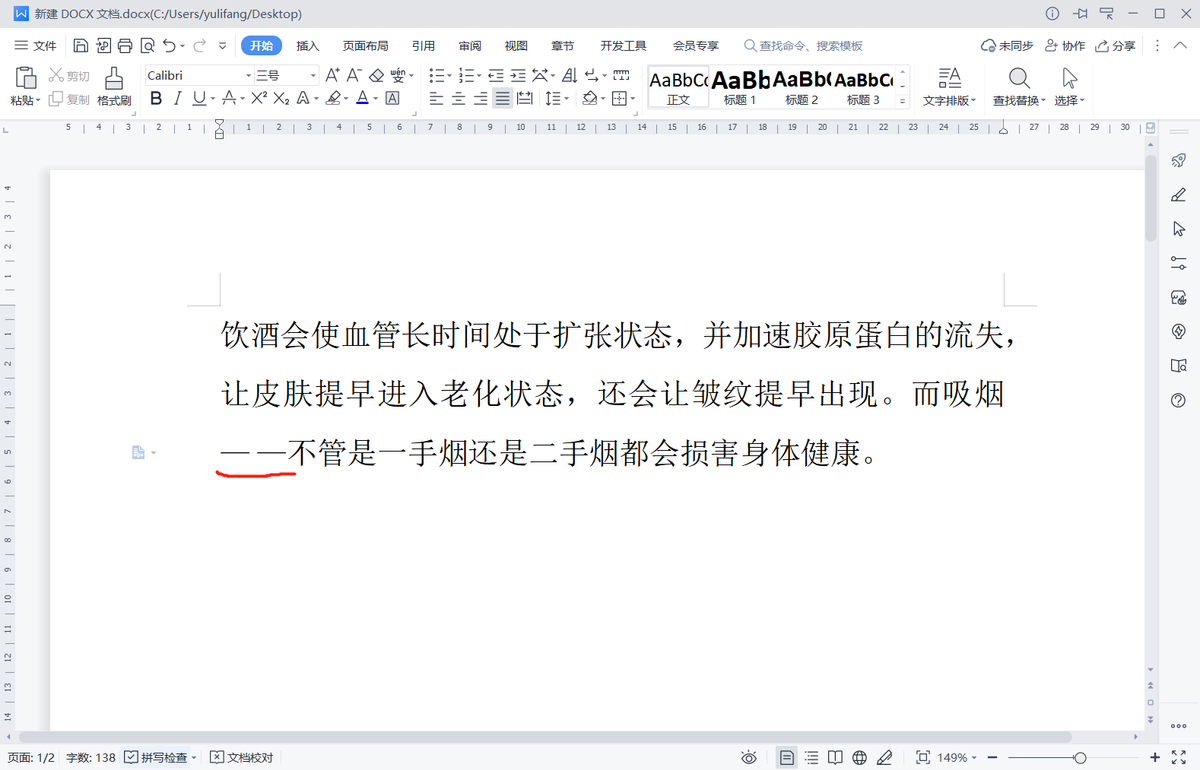1200x770 pixels.
Task: Click the sort (A-Z) icon
Action: coord(569,75)
